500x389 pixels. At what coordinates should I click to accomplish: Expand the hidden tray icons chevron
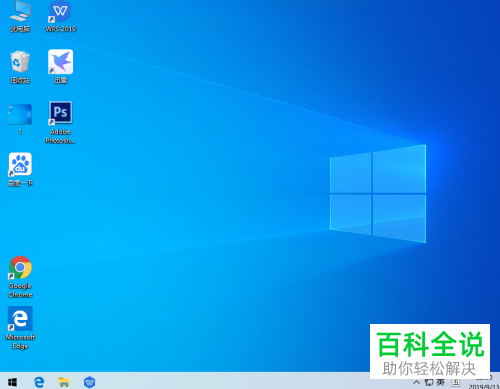click(416, 382)
